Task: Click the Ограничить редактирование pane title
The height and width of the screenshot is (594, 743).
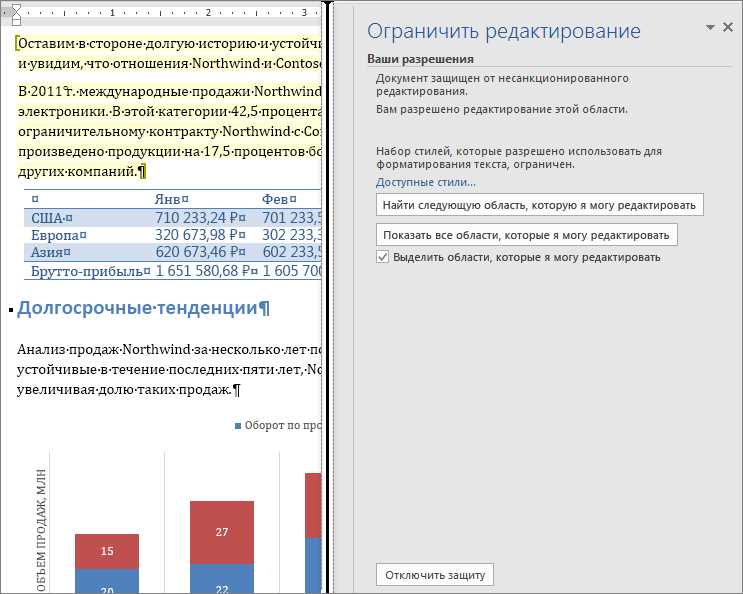Action: [504, 31]
